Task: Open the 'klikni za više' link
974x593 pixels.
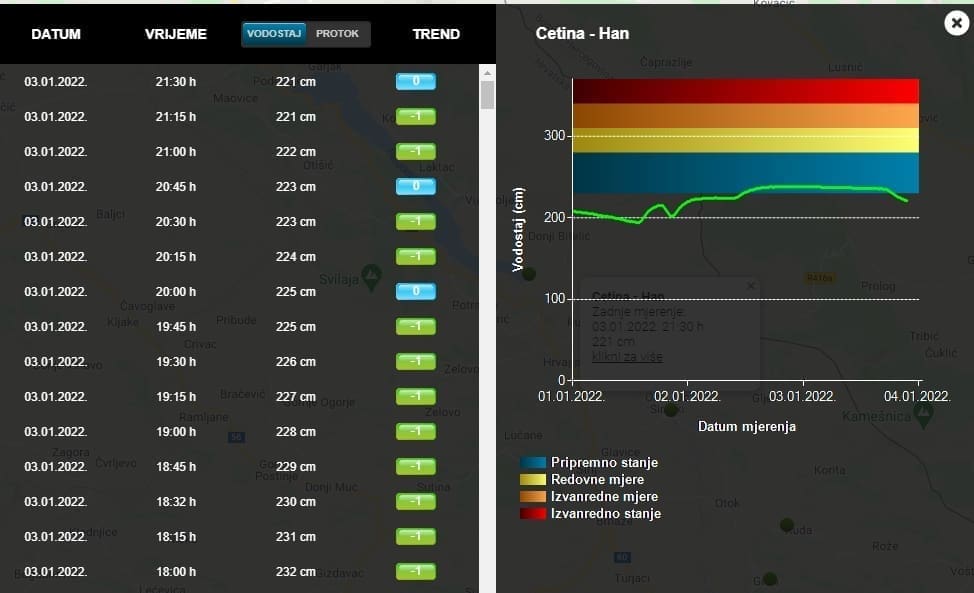Action: click(627, 357)
